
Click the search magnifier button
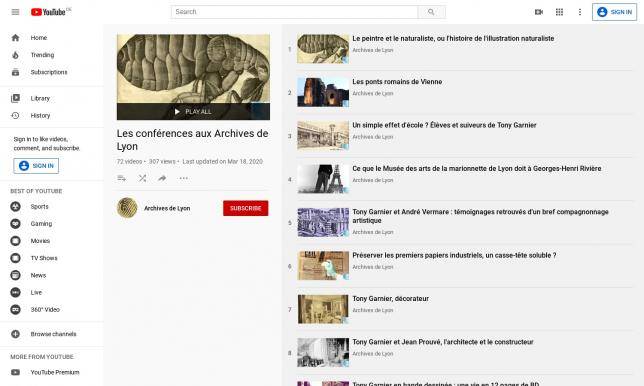[431, 12]
